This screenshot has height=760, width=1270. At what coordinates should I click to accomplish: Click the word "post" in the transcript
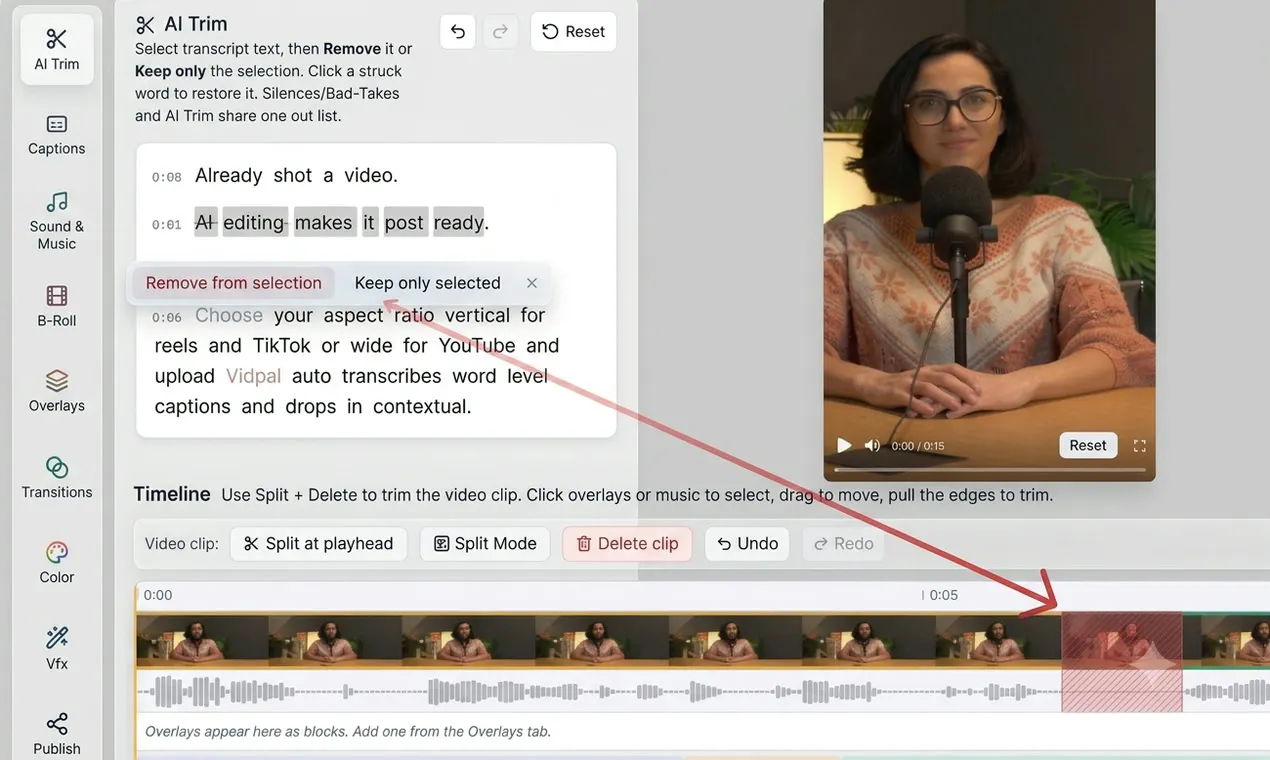coord(404,222)
